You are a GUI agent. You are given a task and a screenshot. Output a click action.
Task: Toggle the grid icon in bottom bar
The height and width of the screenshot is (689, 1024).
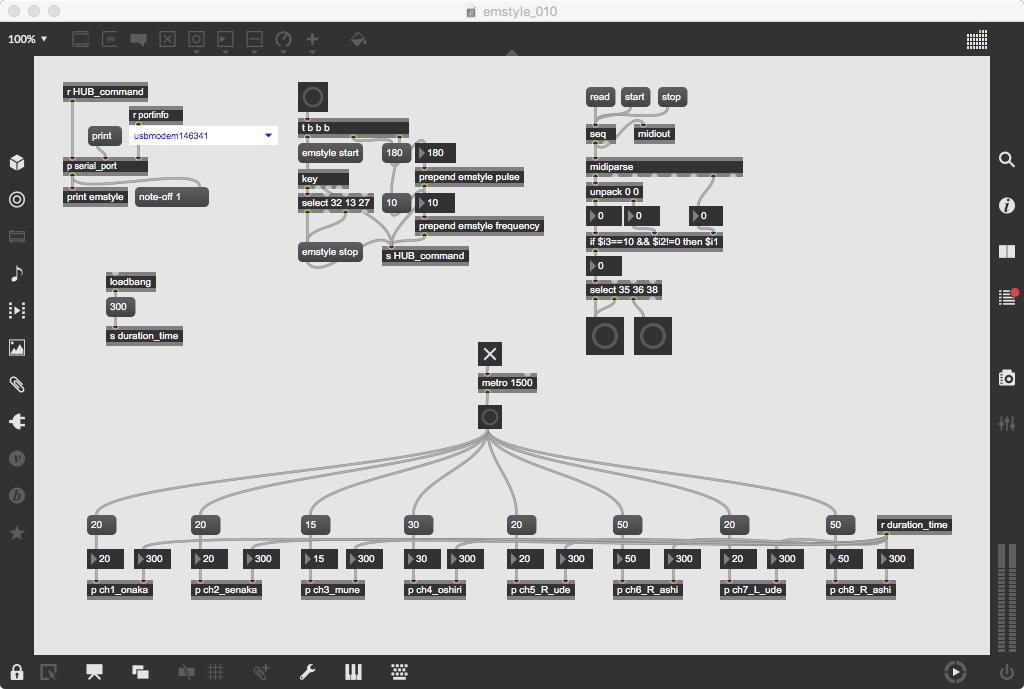[x=216, y=671]
